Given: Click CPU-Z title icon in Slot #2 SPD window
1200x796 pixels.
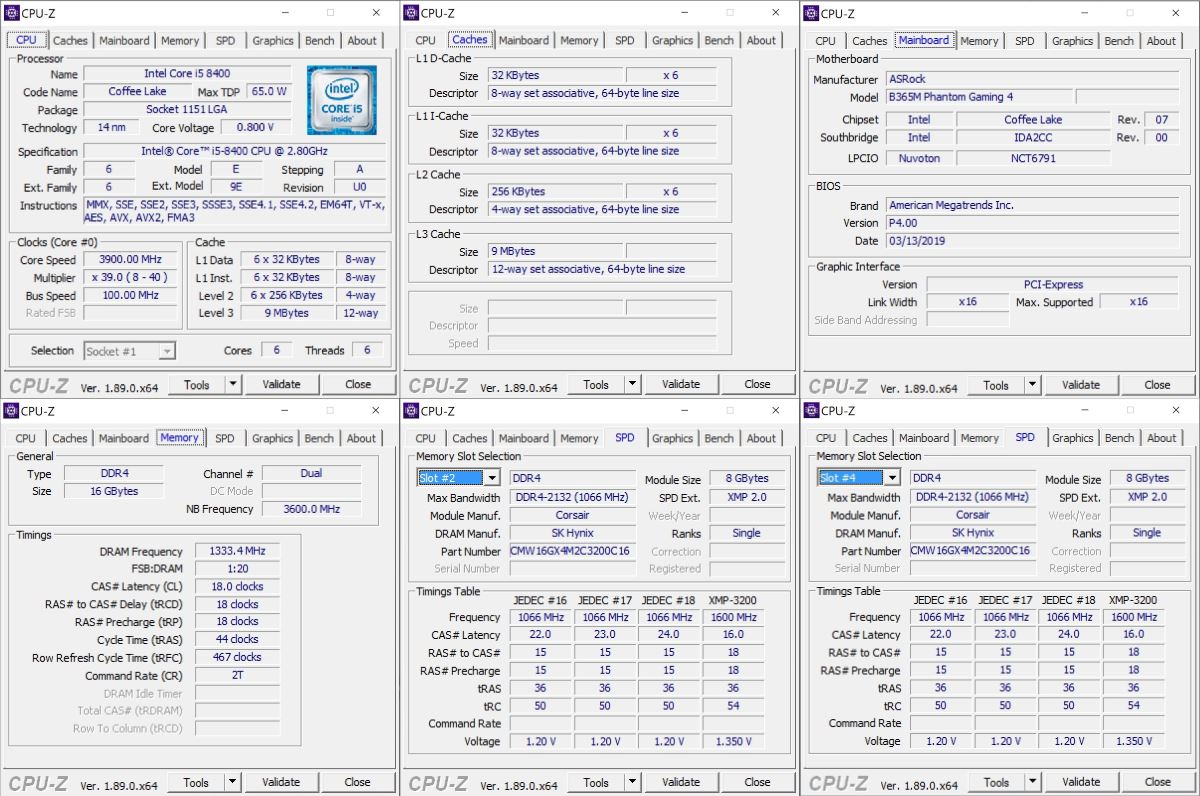Looking at the screenshot, I should point(411,411).
